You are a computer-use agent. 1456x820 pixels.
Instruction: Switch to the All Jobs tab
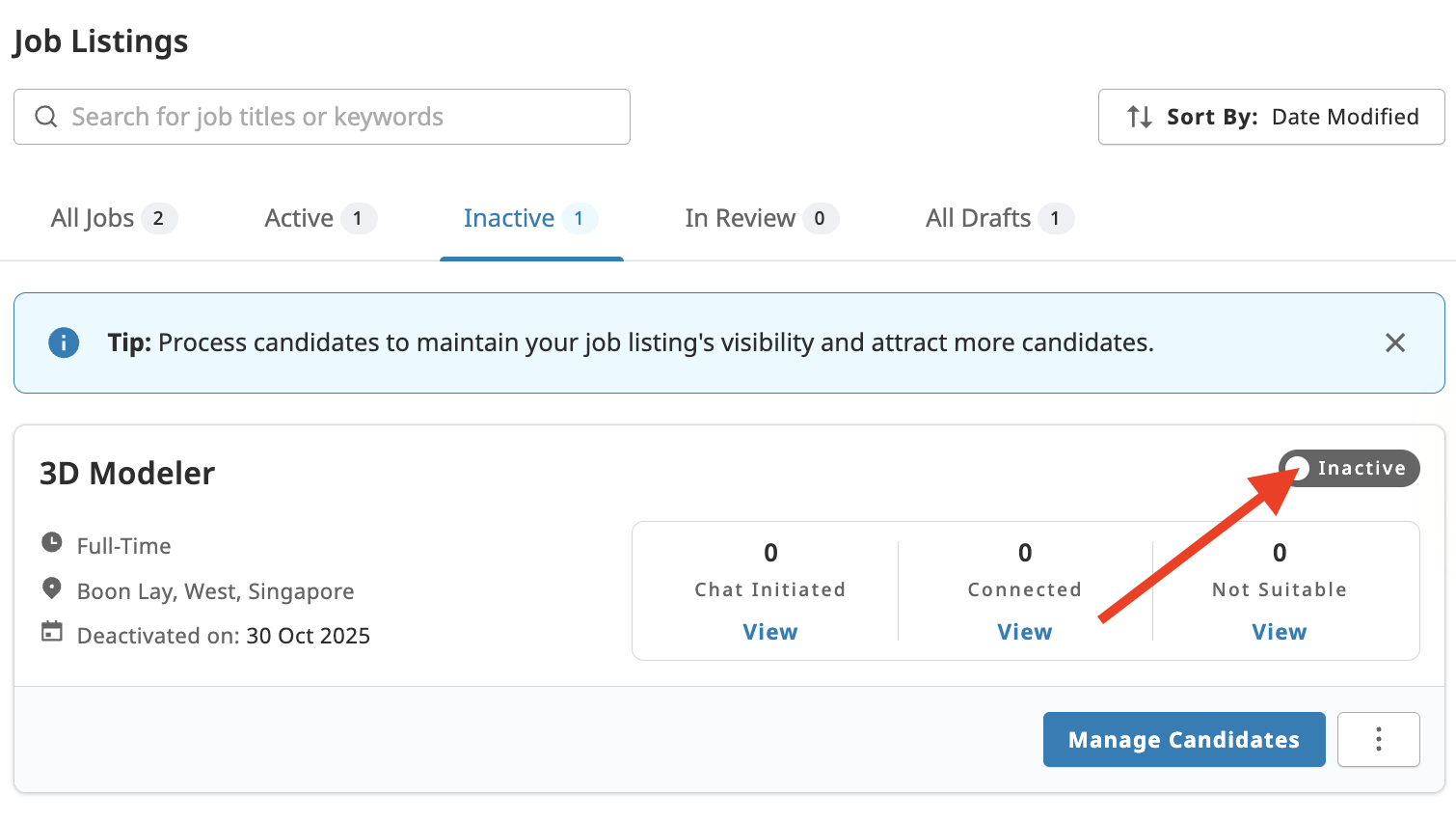[x=113, y=218]
